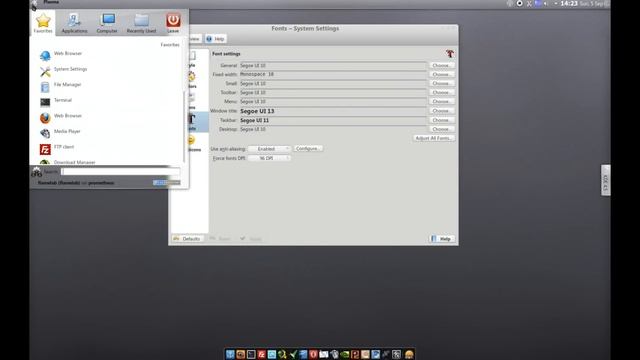640x360 pixels.
Task: Focus the launcher Search field
Action: click(120, 172)
